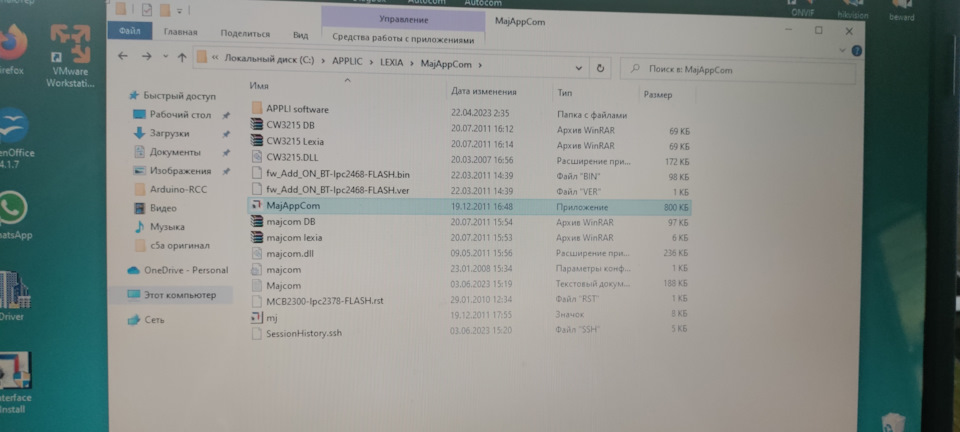The width and height of the screenshot is (960, 432).
Task: Open Firefox from the desktop
Action: click(x=11, y=49)
